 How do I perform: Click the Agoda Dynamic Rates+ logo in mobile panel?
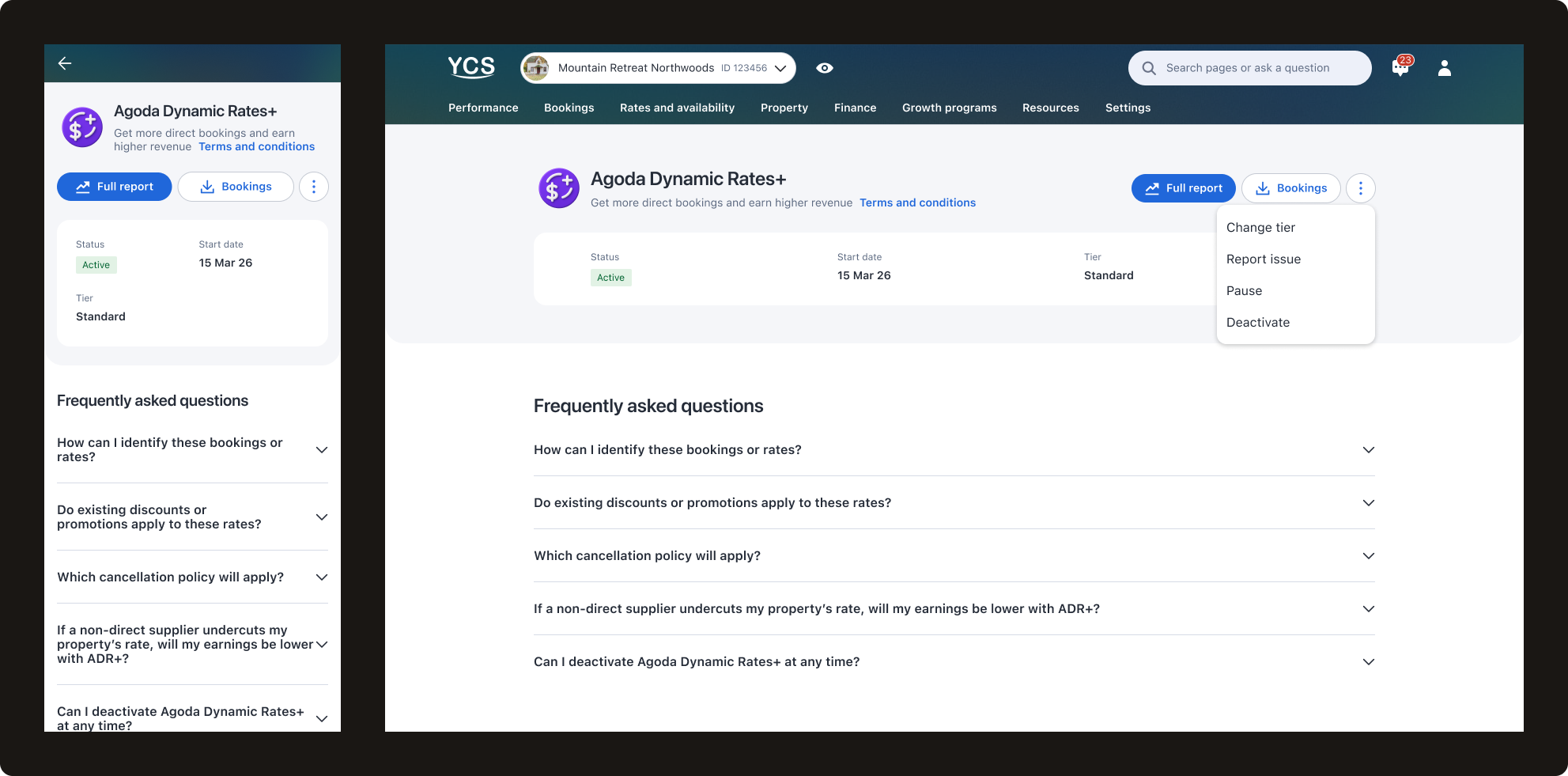tap(82, 127)
